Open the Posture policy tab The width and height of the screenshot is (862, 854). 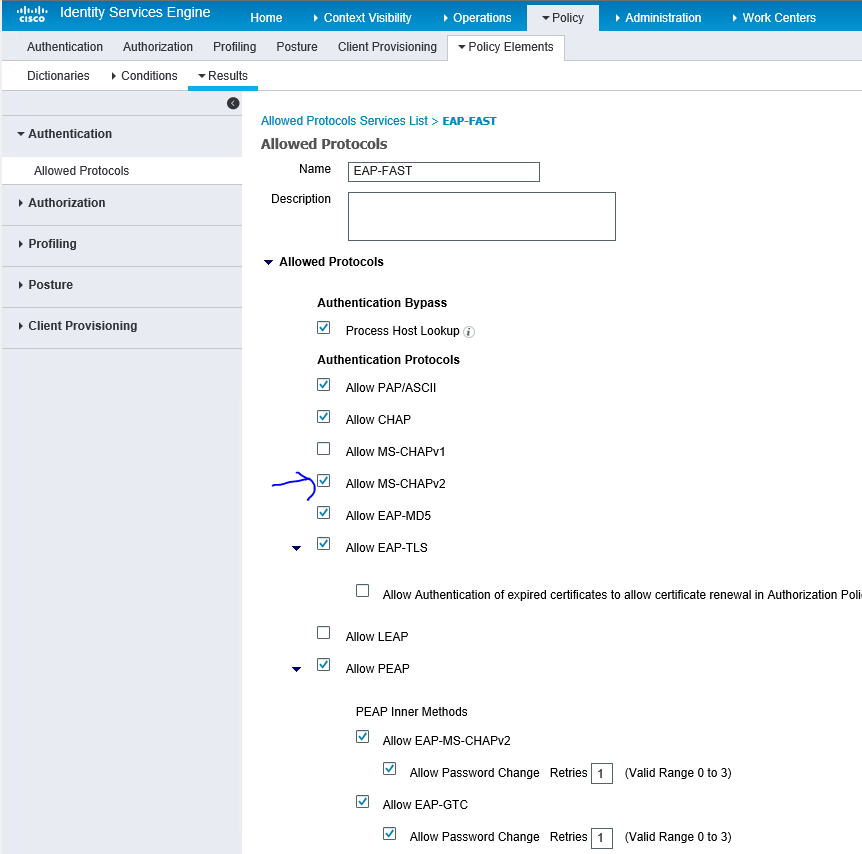(297, 47)
